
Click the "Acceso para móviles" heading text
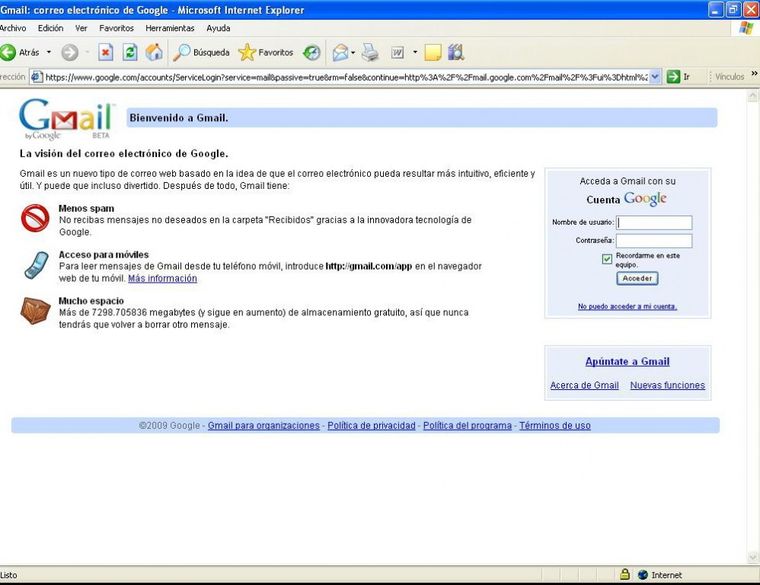pos(104,254)
